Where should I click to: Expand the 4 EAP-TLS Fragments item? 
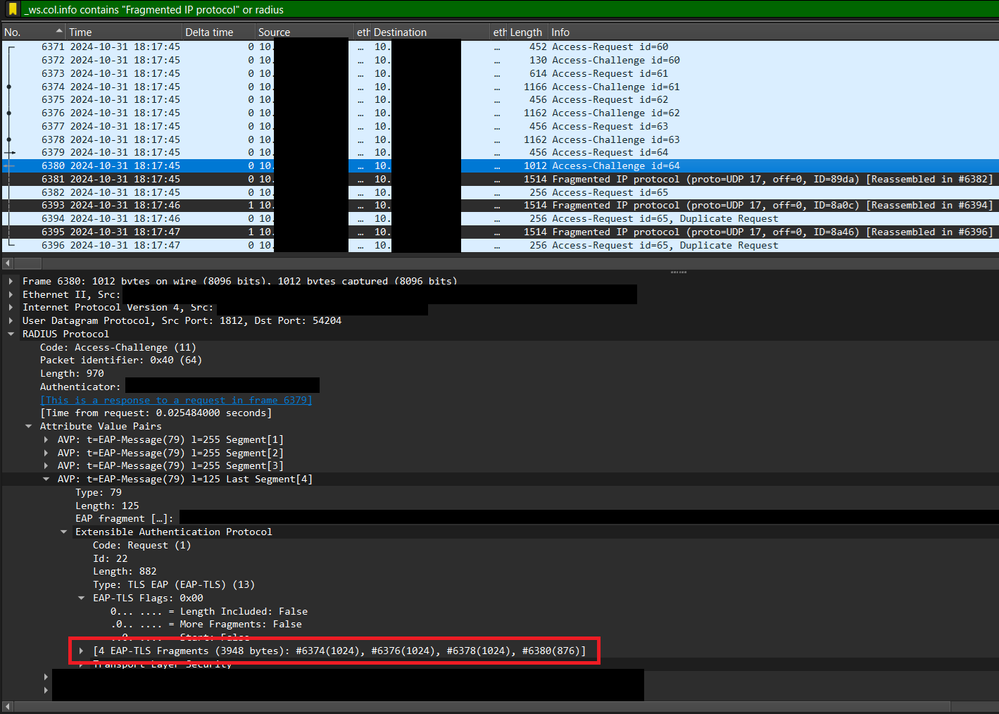point(82,652)
